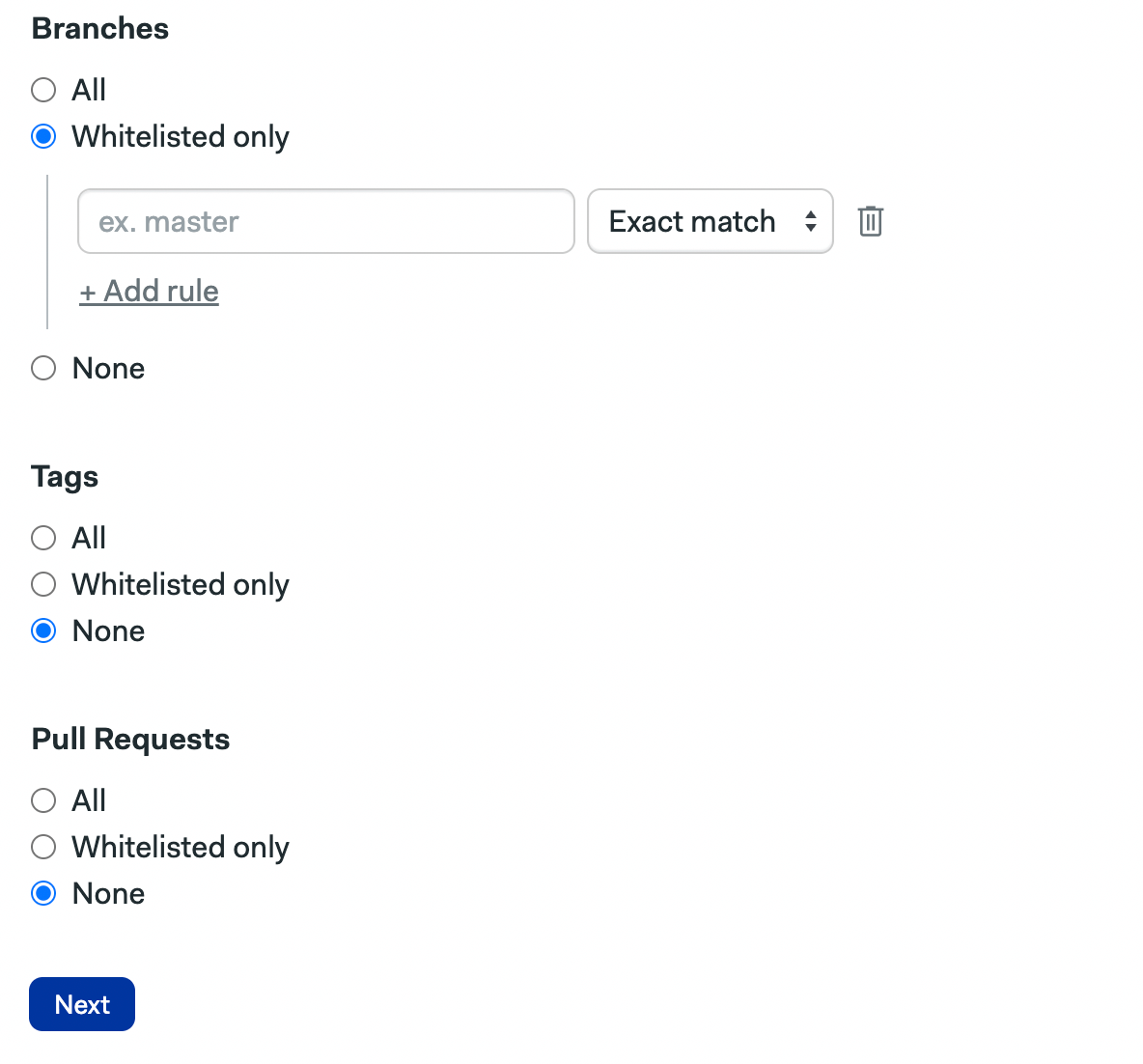The image size is (1143, 1064).
Task: Select None for Branches
Action: (42, 368)
